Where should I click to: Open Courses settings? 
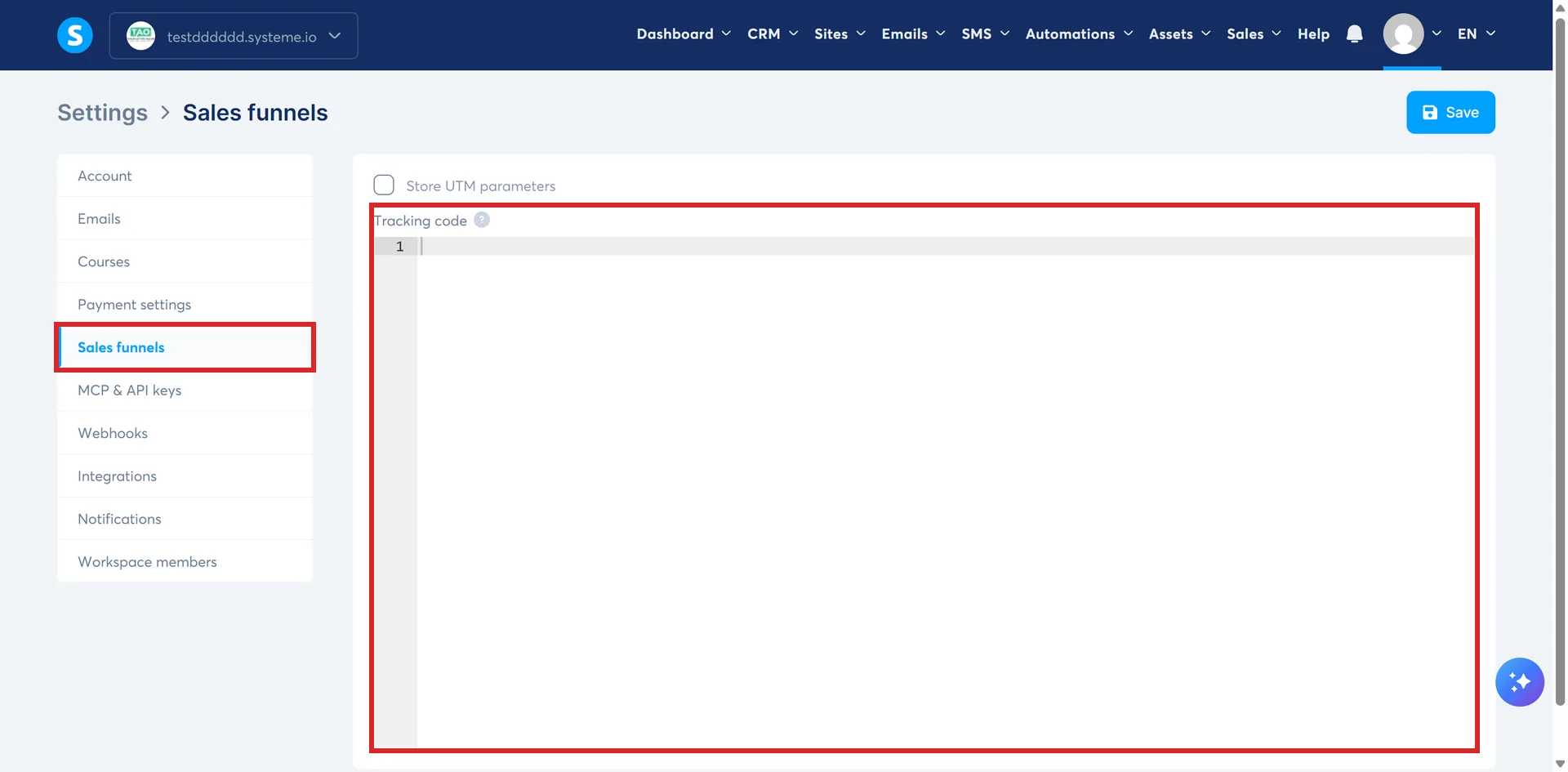tap(185, 261)
